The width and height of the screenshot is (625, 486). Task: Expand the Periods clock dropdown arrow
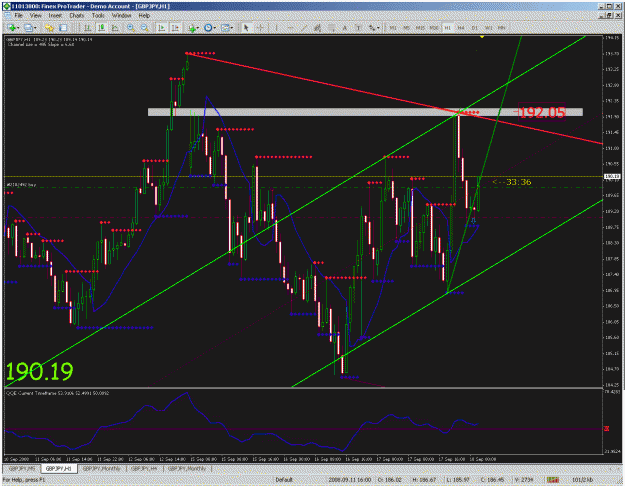pos(214,28)
